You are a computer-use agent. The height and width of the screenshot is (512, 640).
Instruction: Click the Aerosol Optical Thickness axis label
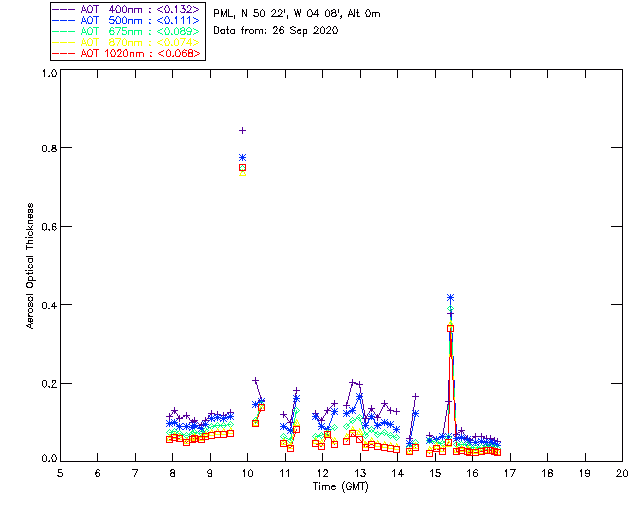(30, 266)
